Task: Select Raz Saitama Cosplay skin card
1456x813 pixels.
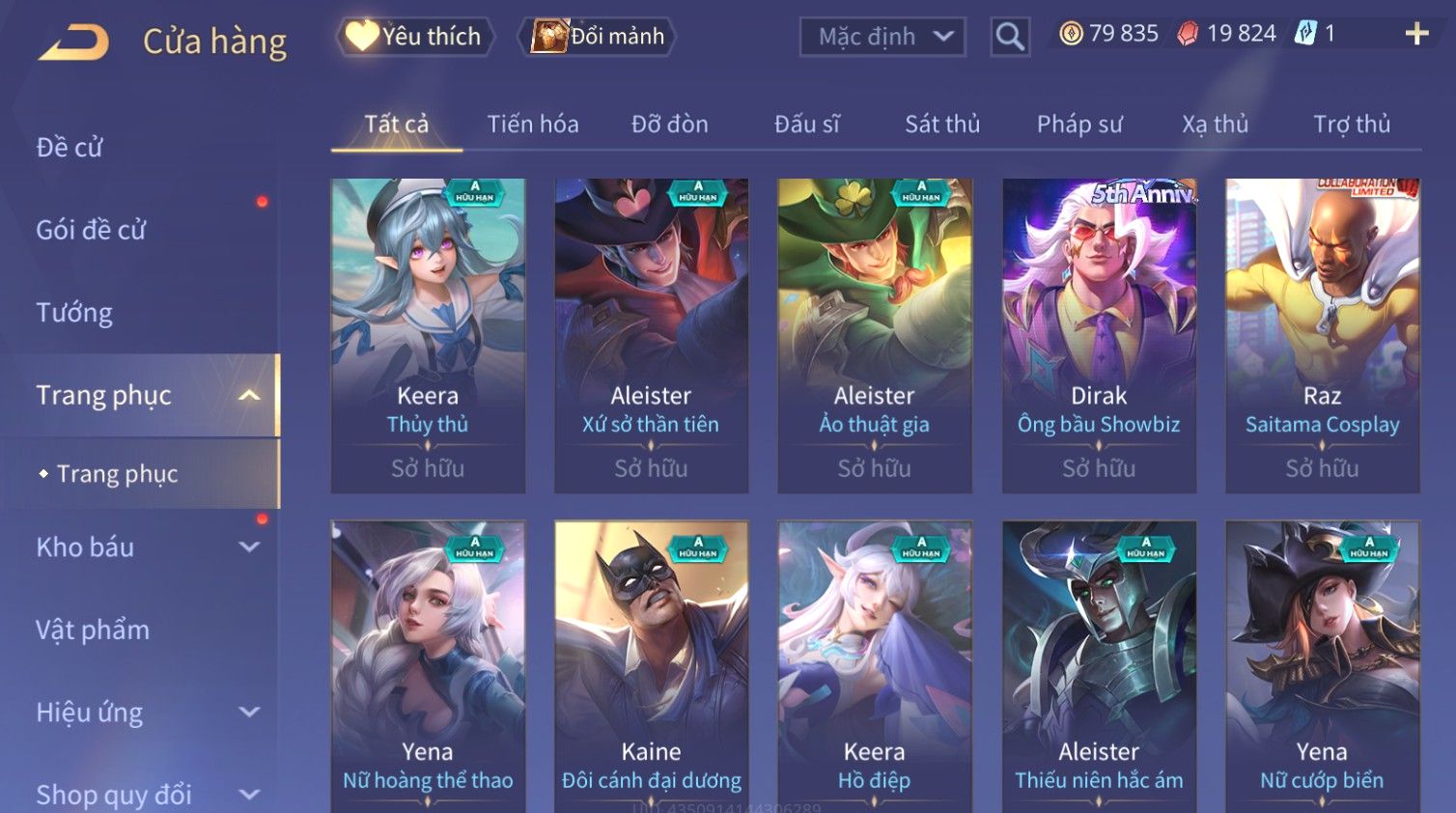Action: [x=1323, y=336]
